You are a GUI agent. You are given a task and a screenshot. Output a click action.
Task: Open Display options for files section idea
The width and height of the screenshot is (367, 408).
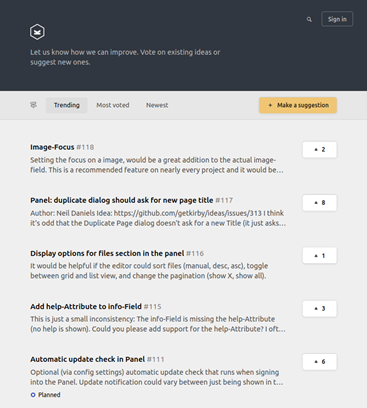pyautogui.click(x=107, y=253)
